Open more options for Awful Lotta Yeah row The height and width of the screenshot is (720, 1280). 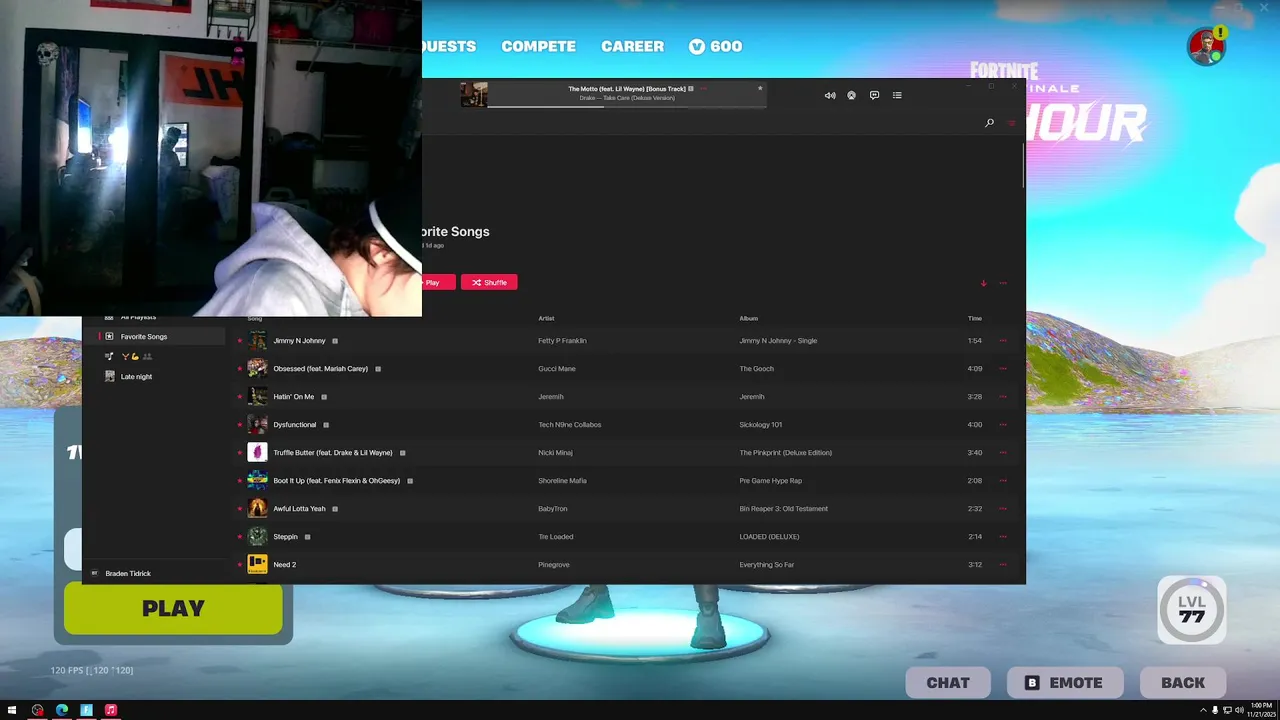pos(1003,509)
